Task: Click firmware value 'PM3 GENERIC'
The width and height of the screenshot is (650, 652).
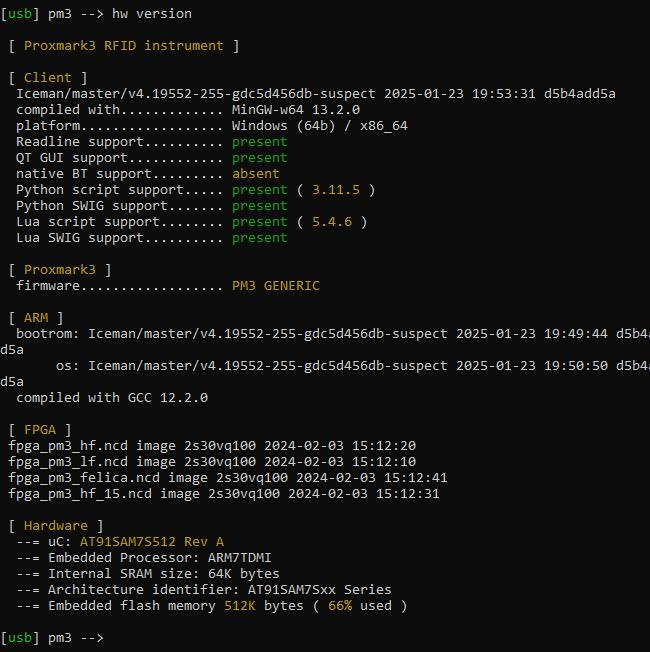Action: 276,286
